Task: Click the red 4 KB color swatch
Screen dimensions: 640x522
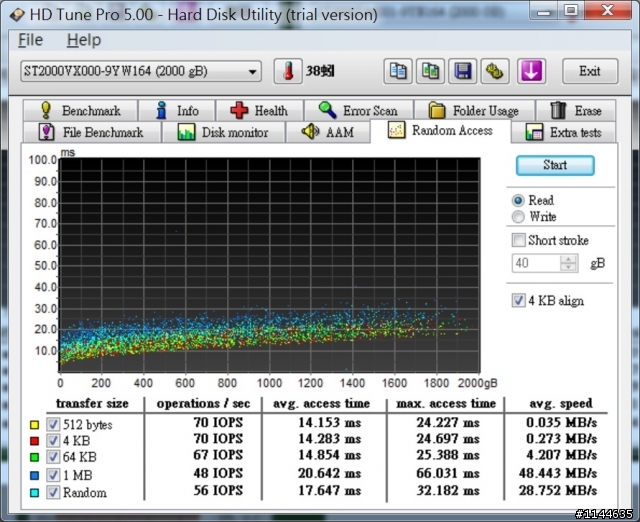Action: 34,441
